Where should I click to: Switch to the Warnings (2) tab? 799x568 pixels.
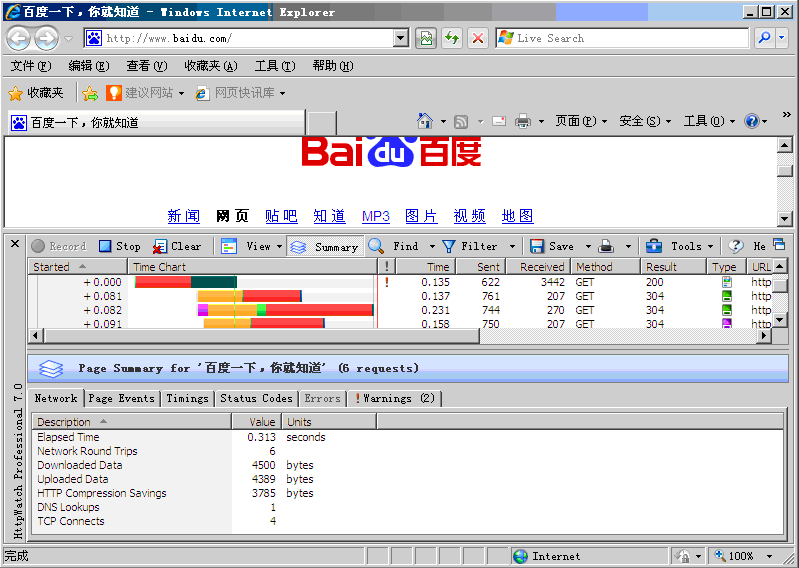point(394,398)
